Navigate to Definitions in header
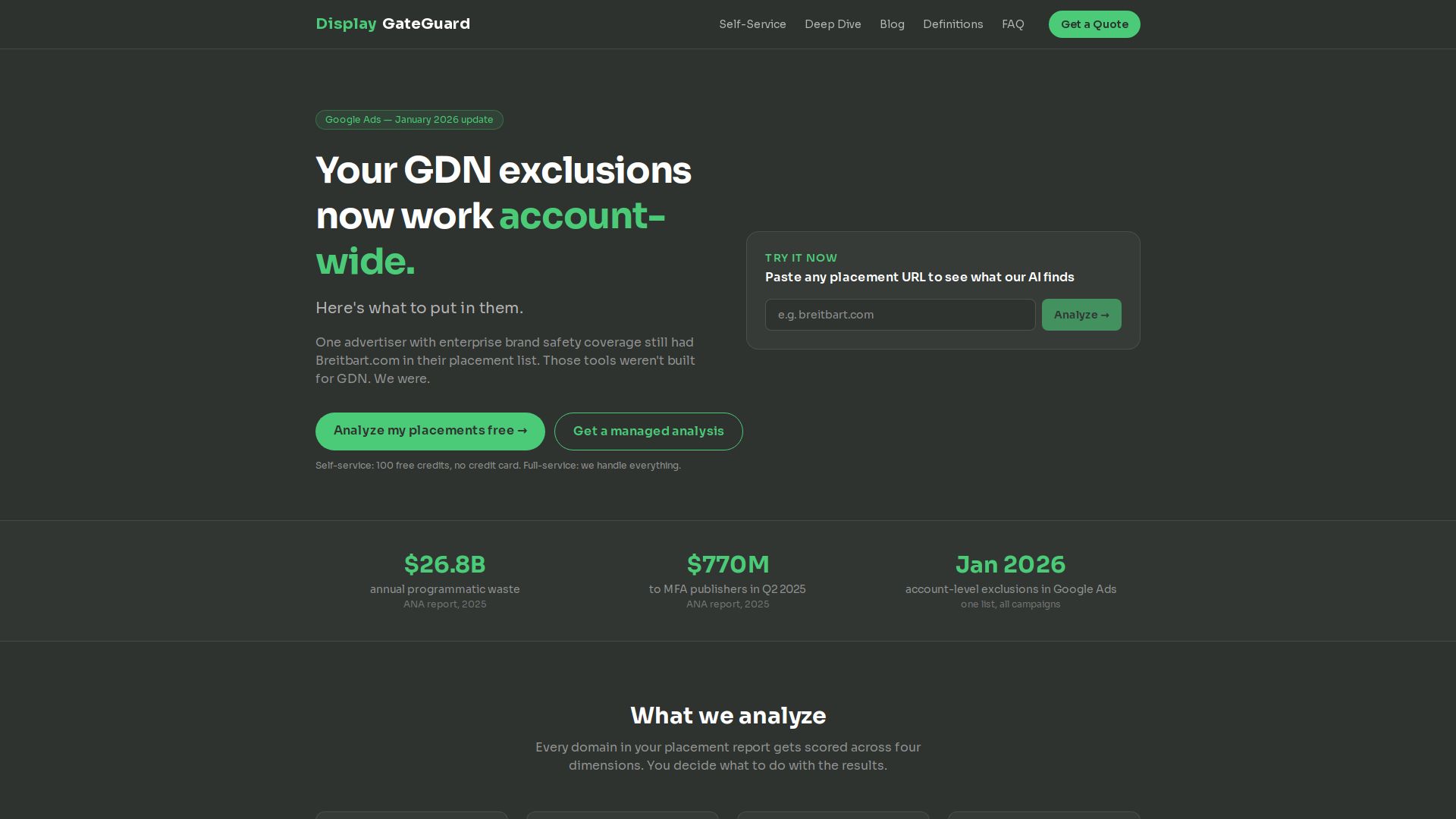The width and height of the screenshot is (1456, 819). [x=952, y=24]
